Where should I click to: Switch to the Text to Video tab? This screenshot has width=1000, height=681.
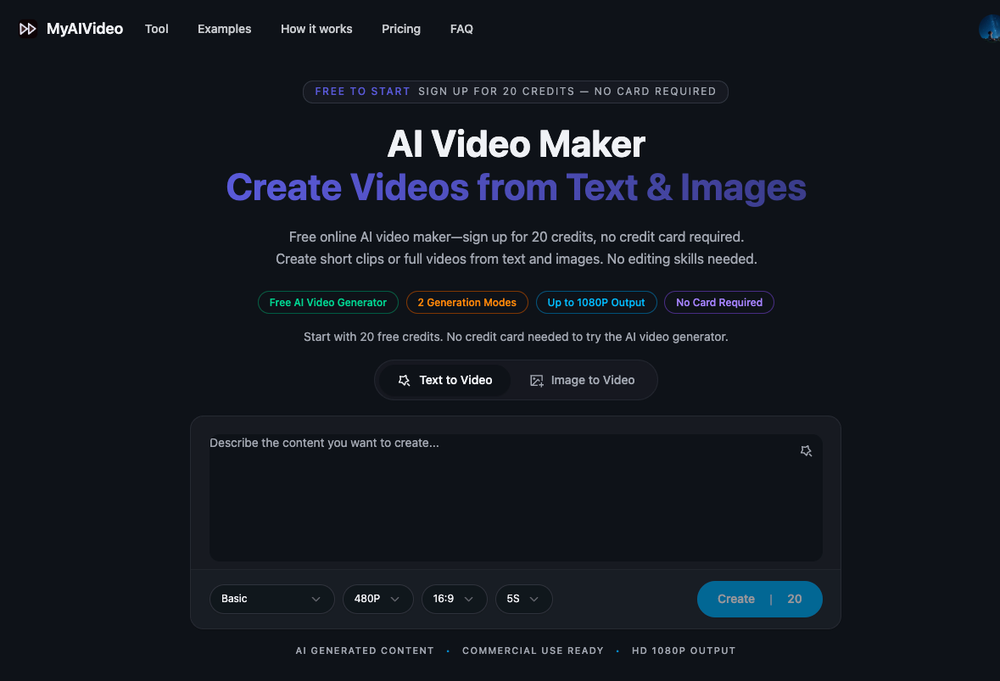coord(445,380)
